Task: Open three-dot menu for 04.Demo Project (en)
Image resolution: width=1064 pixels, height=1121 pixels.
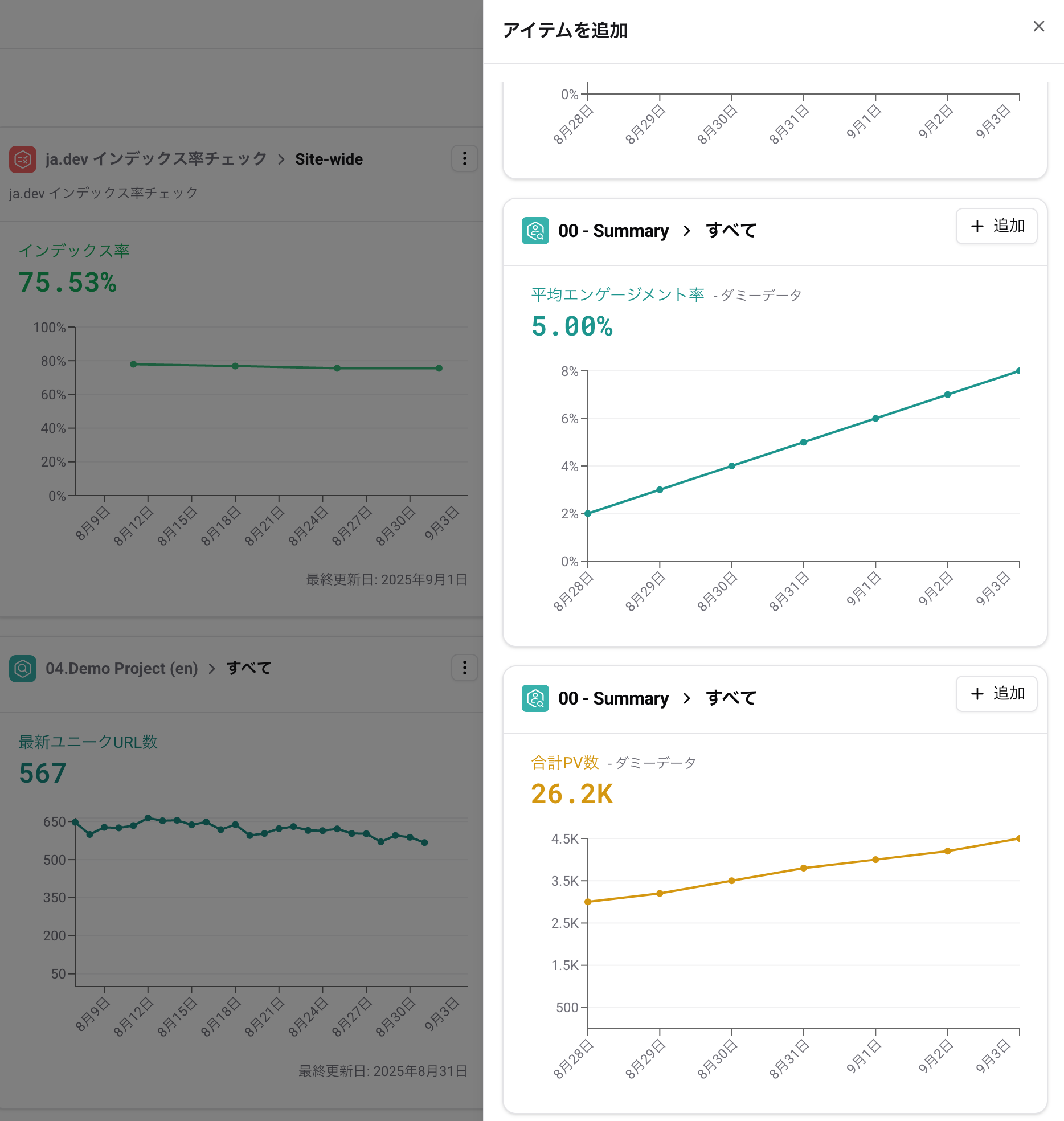Action: [464, 668]
